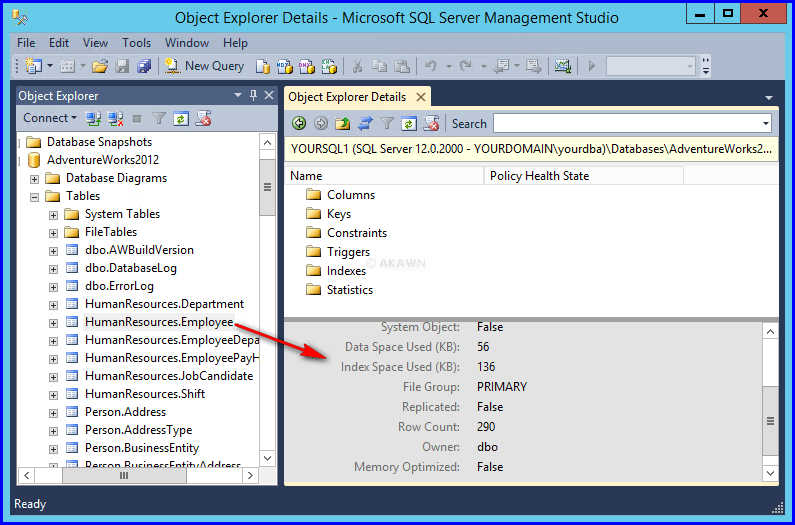Collapse the Tables node
The image size is (795, 525).
34,197
